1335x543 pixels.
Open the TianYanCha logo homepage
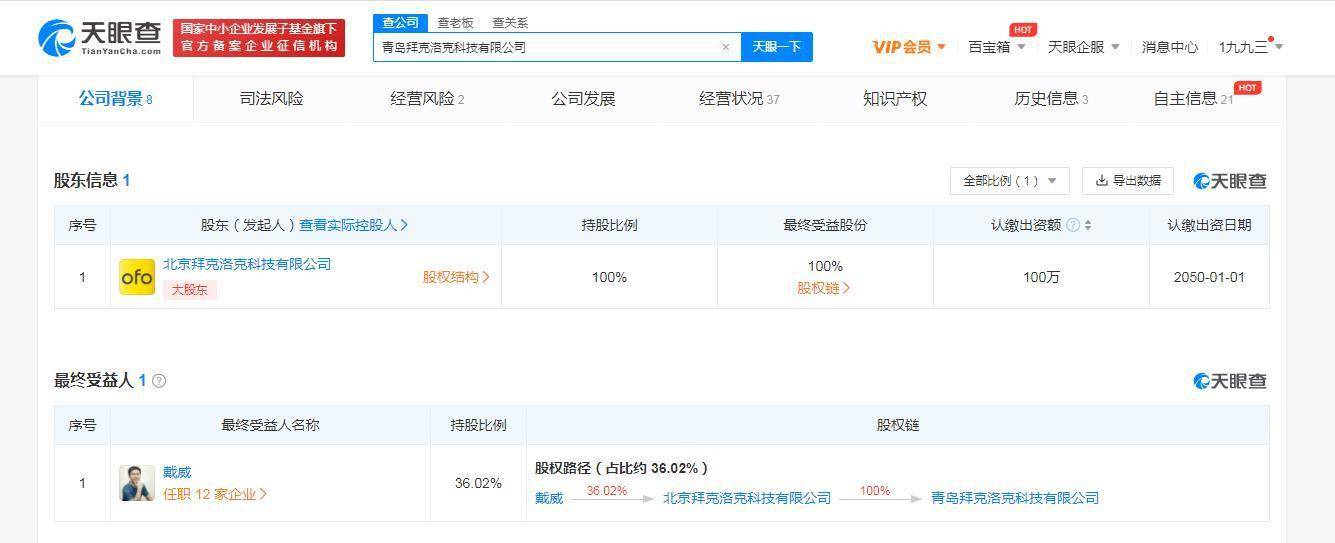point(100,37)
